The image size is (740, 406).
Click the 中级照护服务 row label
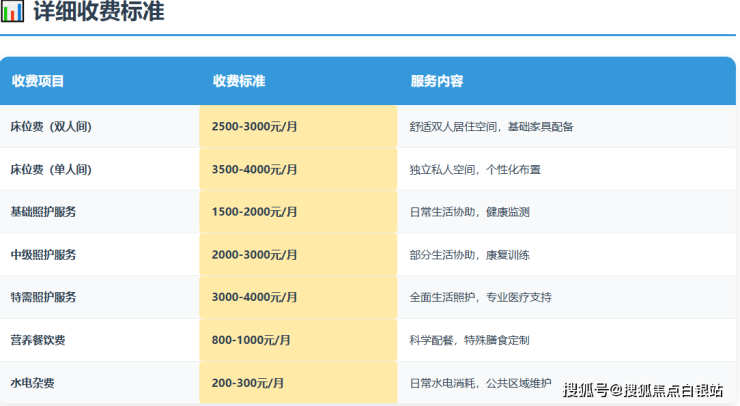(x=43, y=255)
